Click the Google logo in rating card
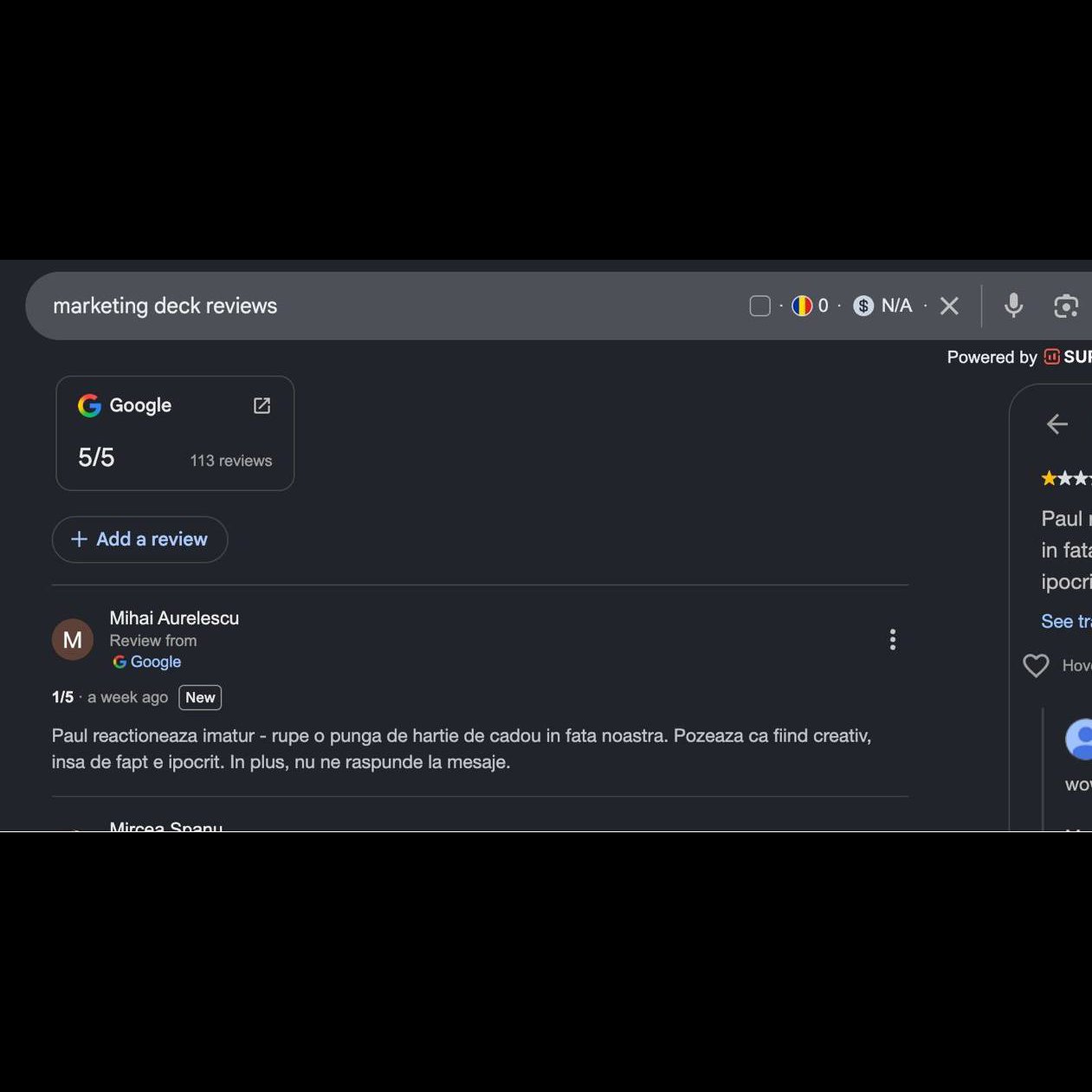Viewport: 1092px width, 1092px height. pyautogui.click(x=89, y=405)
